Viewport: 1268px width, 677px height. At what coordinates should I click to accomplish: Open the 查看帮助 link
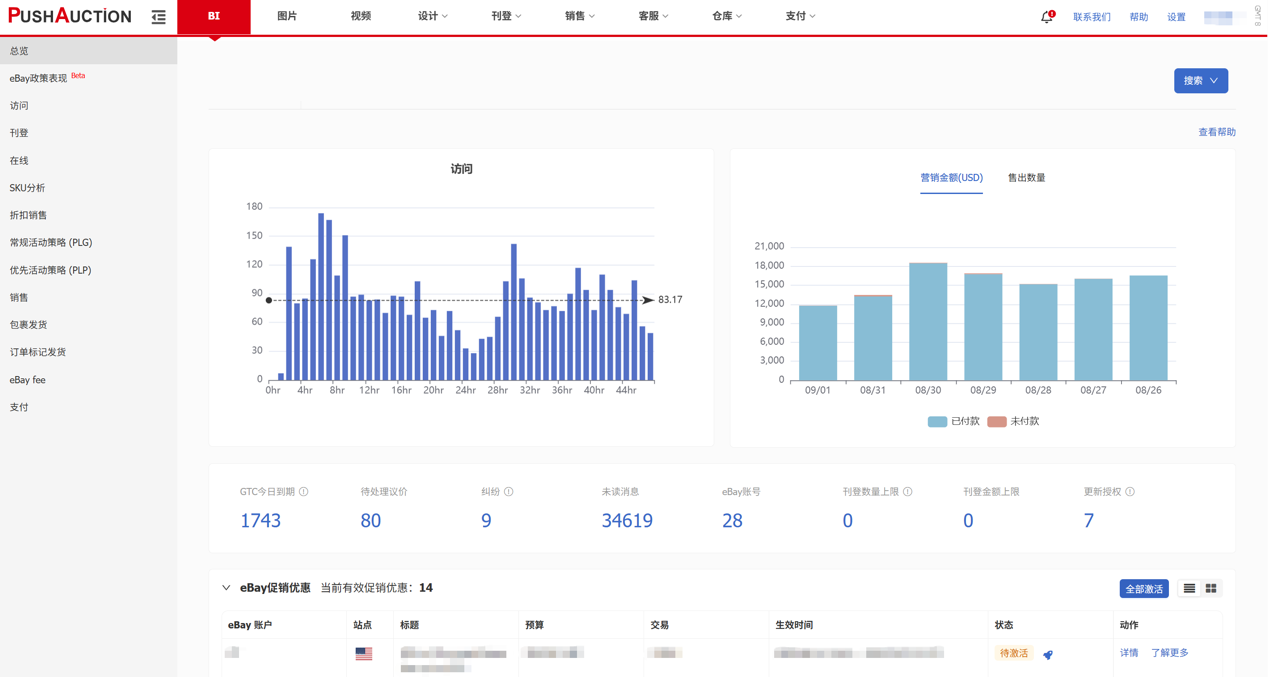click(1216, 132)
